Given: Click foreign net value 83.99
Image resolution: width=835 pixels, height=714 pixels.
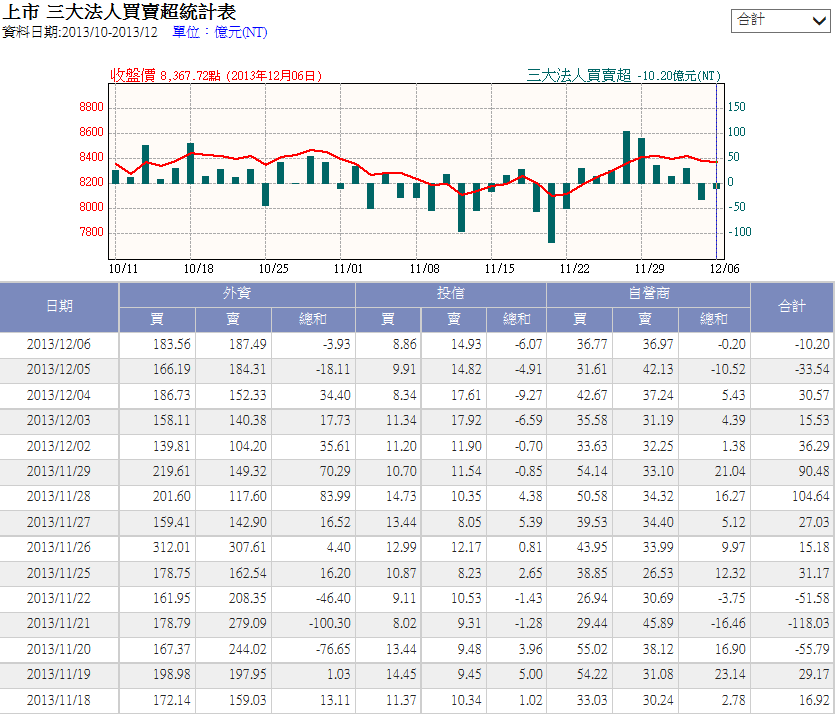Looking at the screenshot, I should tap(335, 497).
